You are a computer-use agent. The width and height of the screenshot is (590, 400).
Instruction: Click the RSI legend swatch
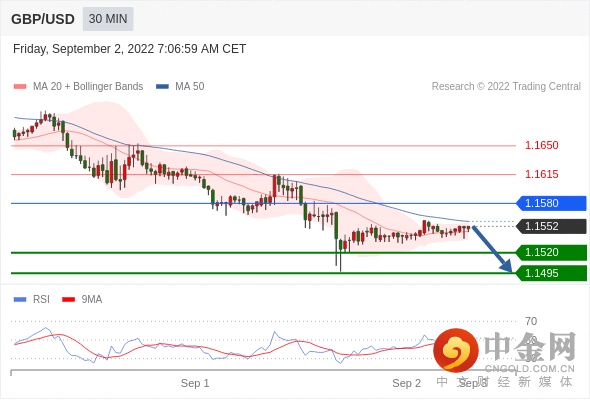[x=20, y=300]
